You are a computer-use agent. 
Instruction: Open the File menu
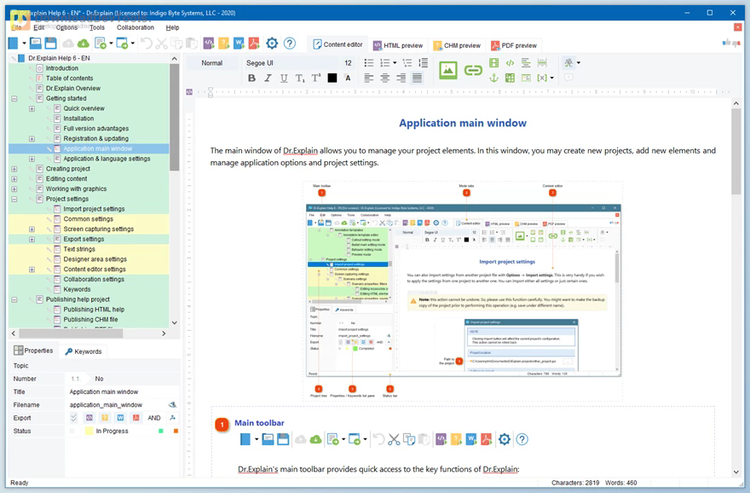(x=17, y=28)
